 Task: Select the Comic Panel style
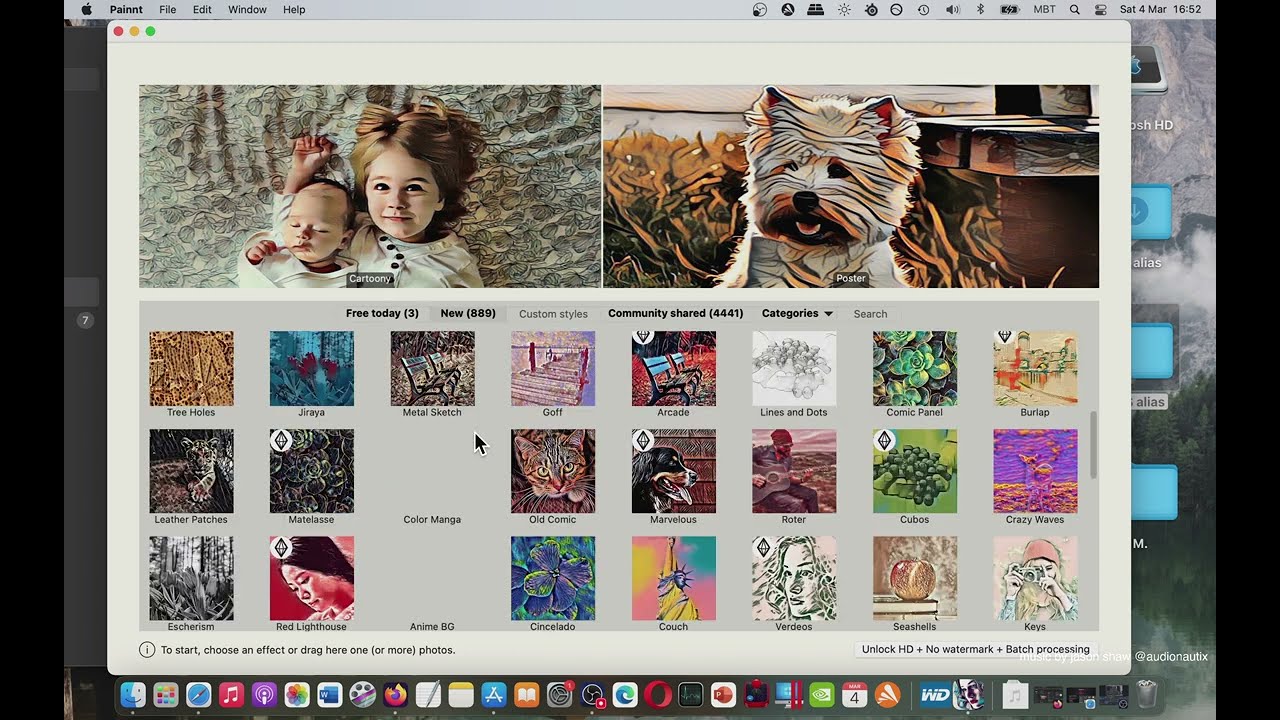click(x=914, y=368)
